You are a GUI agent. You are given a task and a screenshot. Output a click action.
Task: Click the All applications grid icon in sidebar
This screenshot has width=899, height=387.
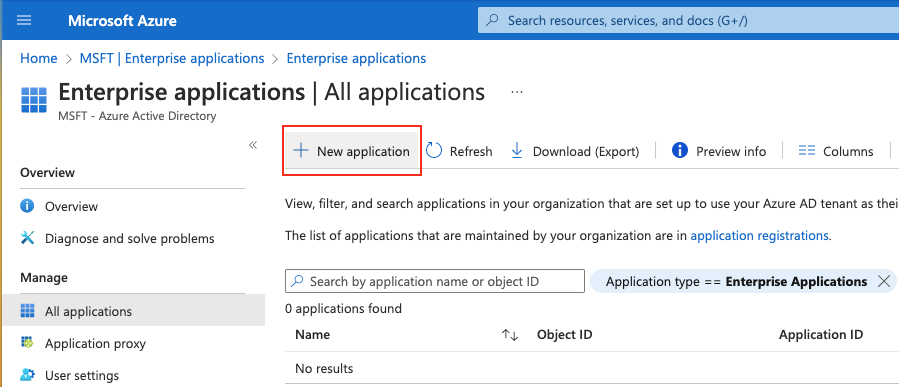pyautogui.click(x=27, y=311)
